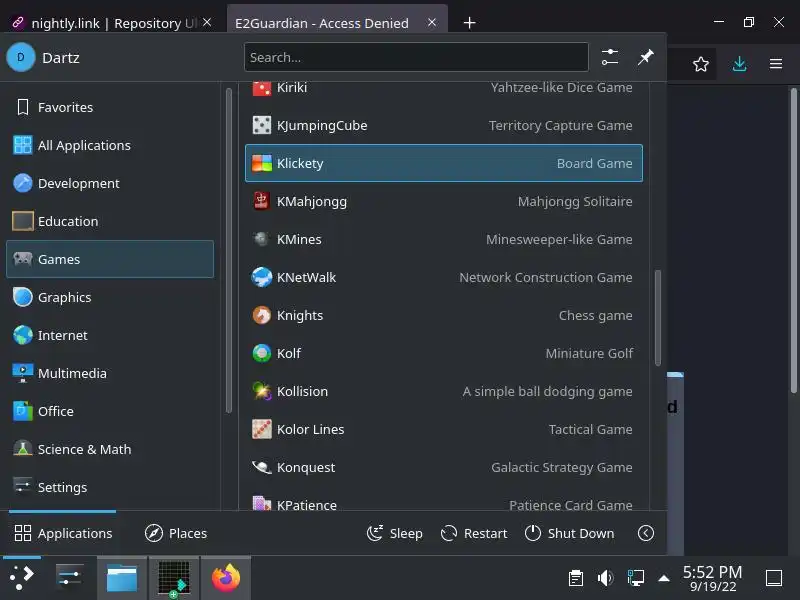Open clipboard tray icon
800x600 pixels.
(576, 578)
